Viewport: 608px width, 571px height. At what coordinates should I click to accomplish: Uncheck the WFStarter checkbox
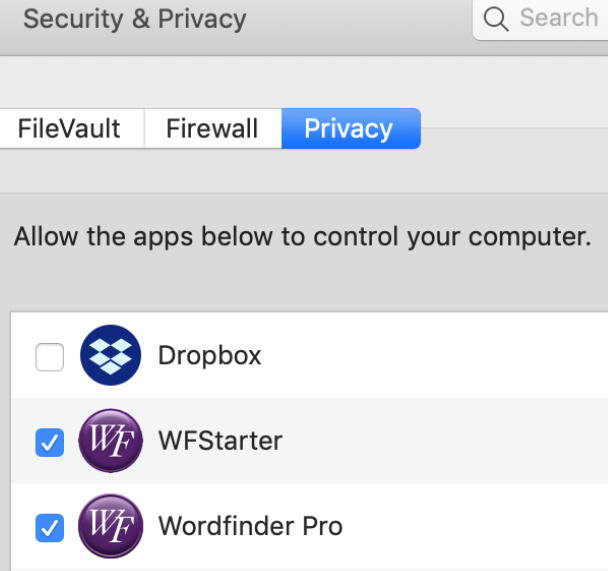pyautogui.click(x=50, y=442)
